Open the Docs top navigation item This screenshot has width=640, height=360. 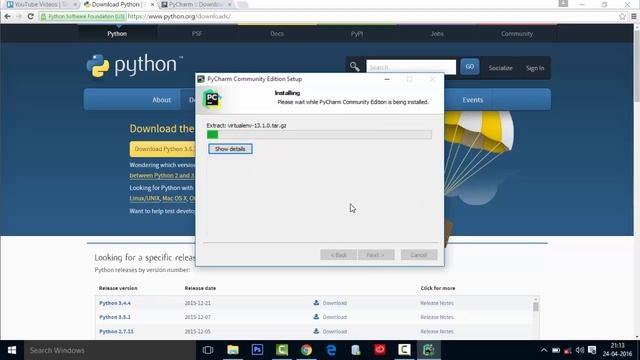pos(277,34)
